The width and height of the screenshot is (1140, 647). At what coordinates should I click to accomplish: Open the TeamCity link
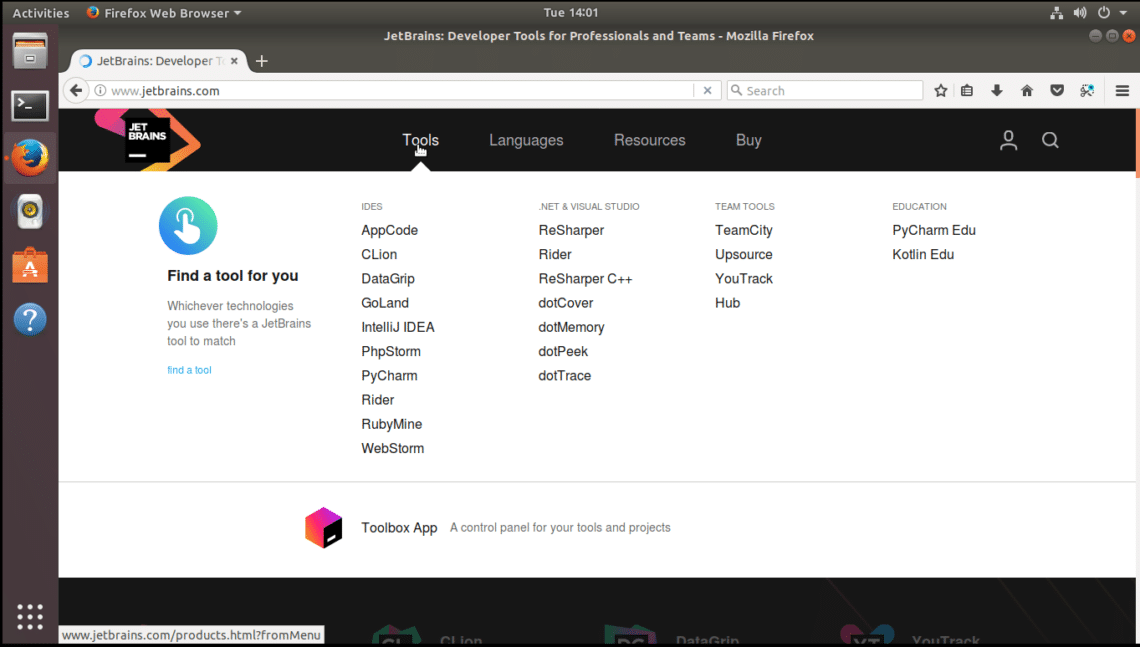pyautogui.click(x=744, y=230)
